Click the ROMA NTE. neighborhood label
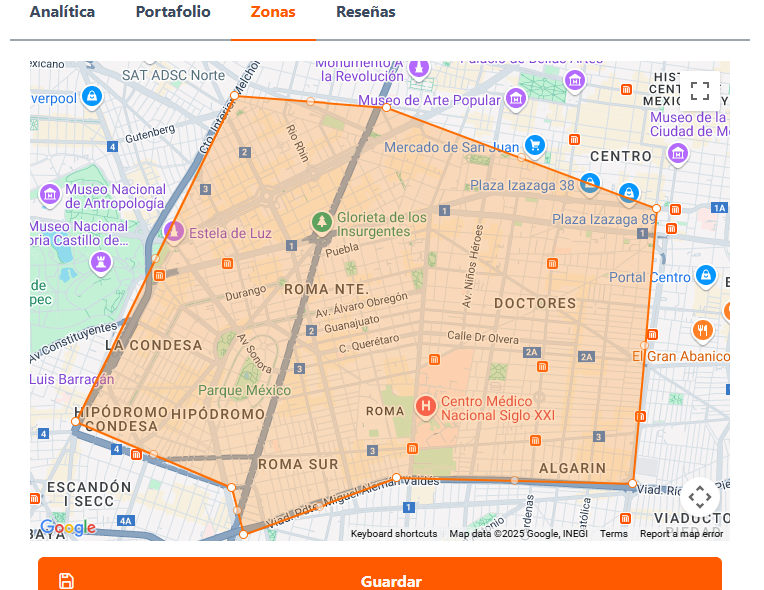This screenshot has width=764, height=590. (x=327, y=289)
